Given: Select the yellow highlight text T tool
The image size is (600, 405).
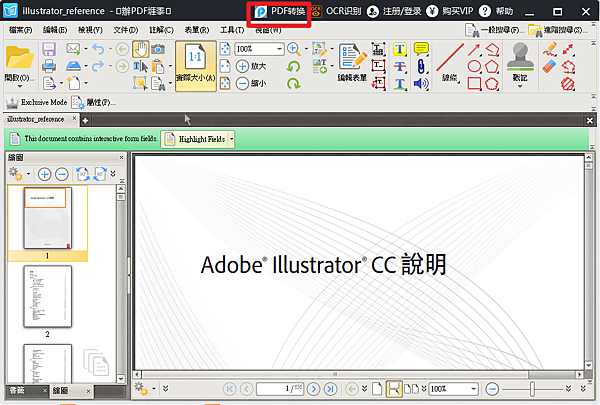Looking at the screenshot, I should [399, 49].
